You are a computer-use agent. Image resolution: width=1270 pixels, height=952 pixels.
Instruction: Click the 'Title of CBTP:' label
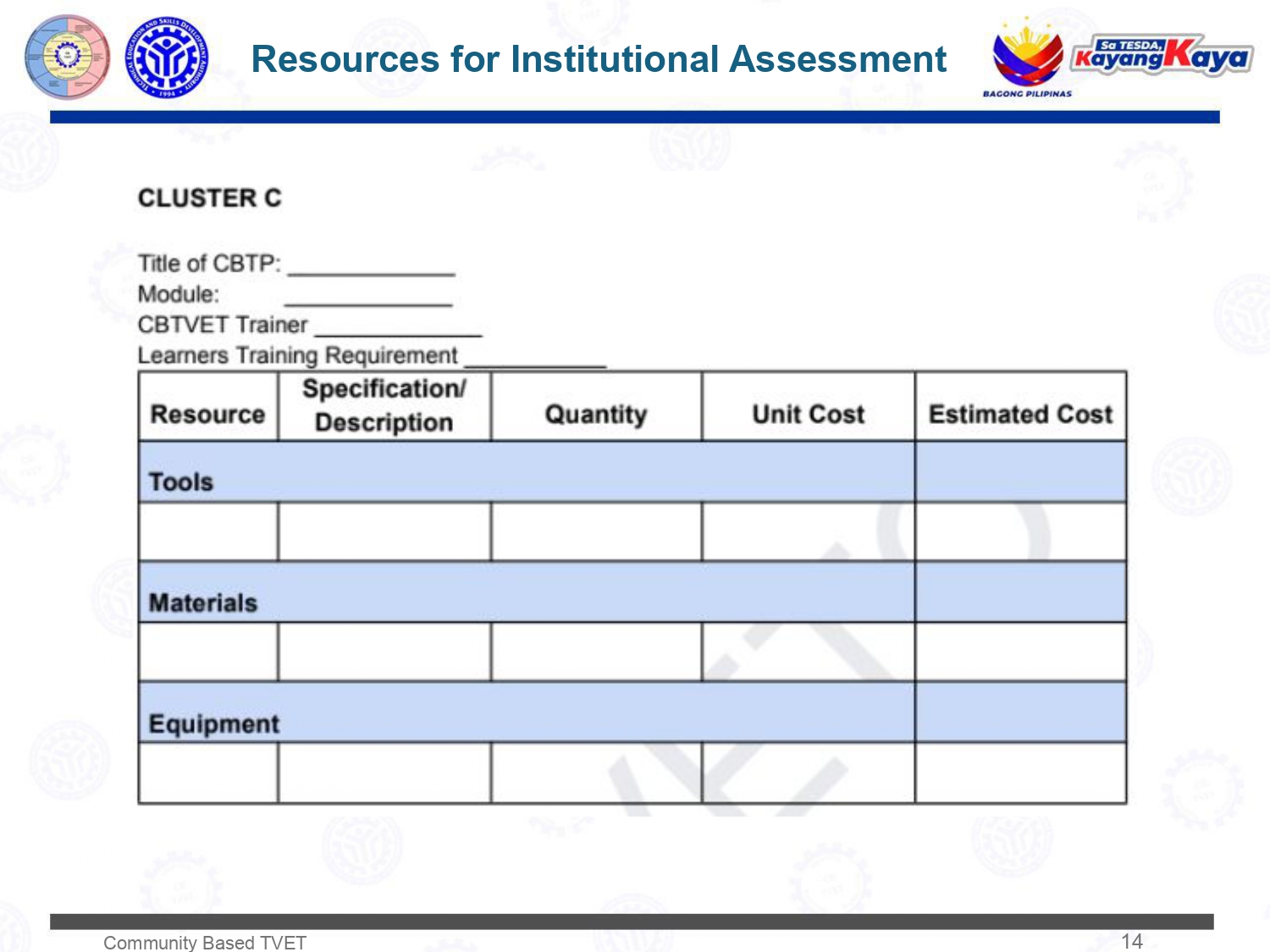point(209,263)
